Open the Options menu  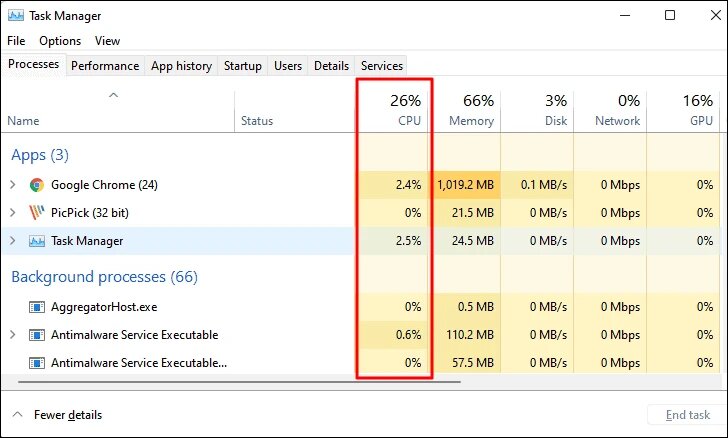60,41
